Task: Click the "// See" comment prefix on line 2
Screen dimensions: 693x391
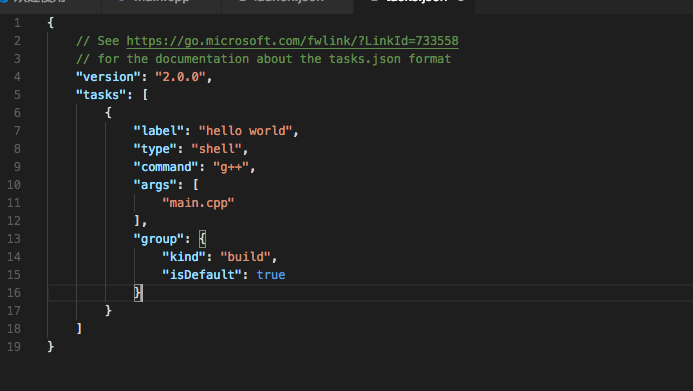Action: tap(97, 41)
